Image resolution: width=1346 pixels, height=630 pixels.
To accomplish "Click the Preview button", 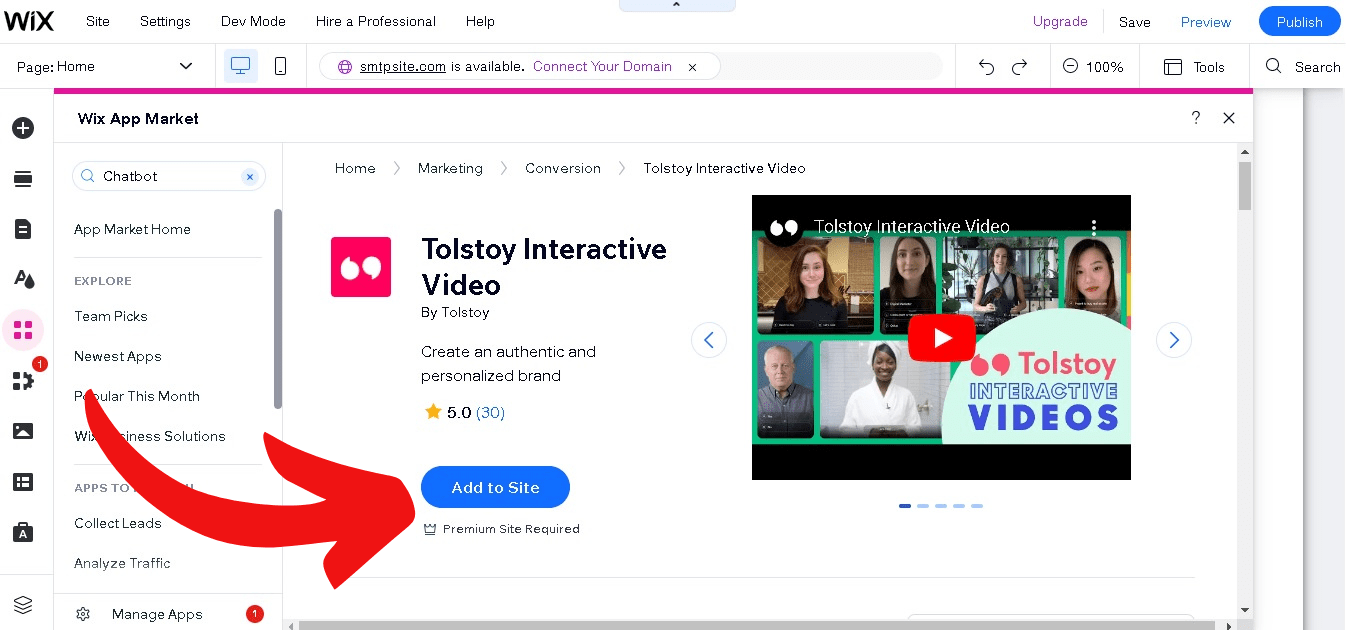I will [1206, 22].
